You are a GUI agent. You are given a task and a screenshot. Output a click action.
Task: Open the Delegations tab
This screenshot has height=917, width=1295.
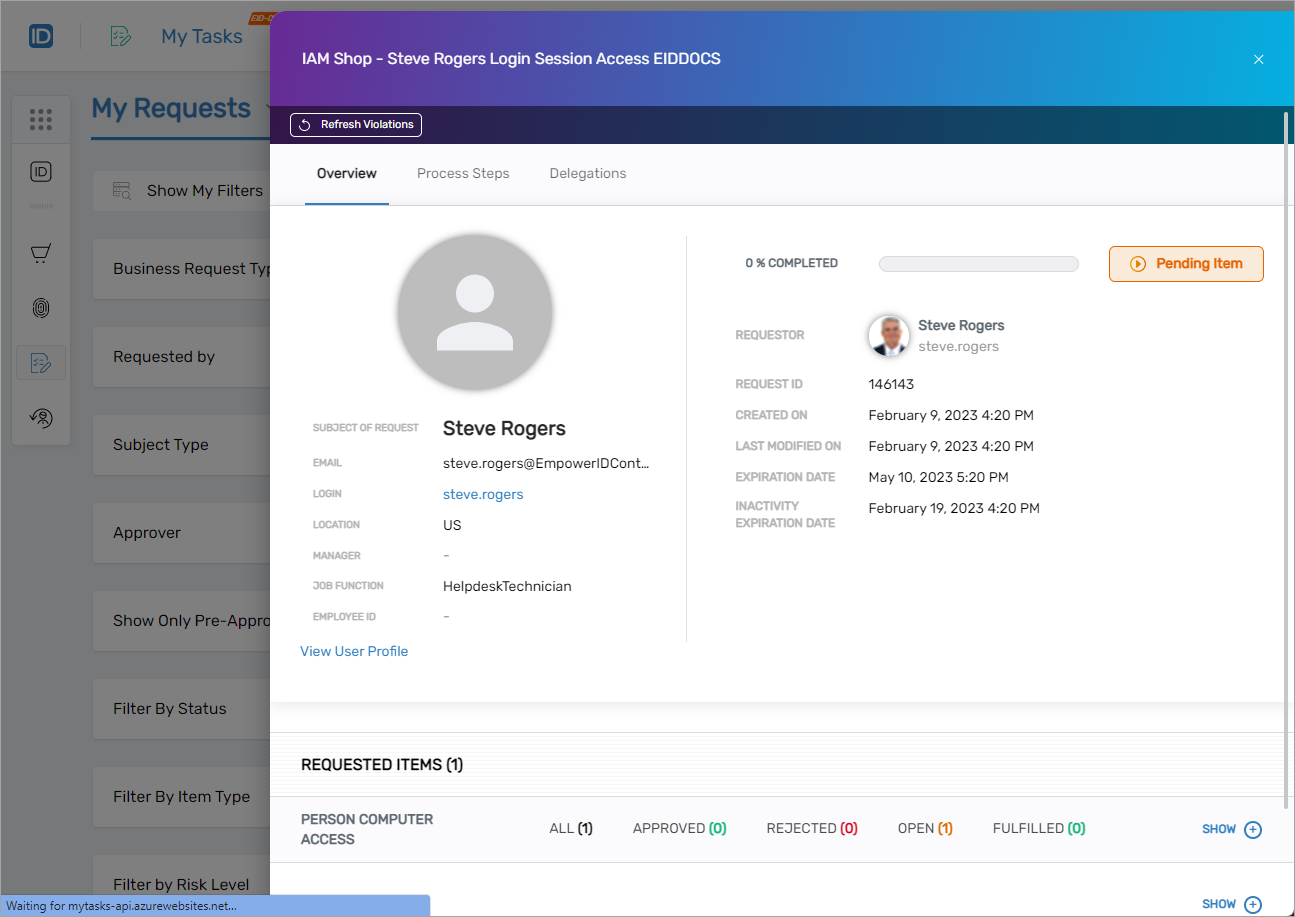coord(587,173)
